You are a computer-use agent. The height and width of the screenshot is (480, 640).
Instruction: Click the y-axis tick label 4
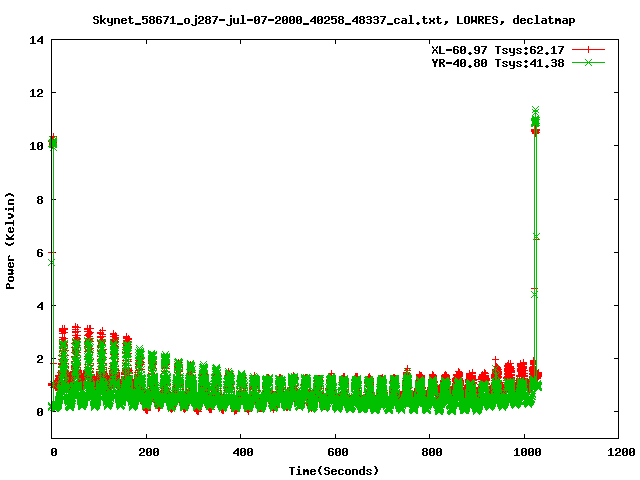tap(40, 306)
